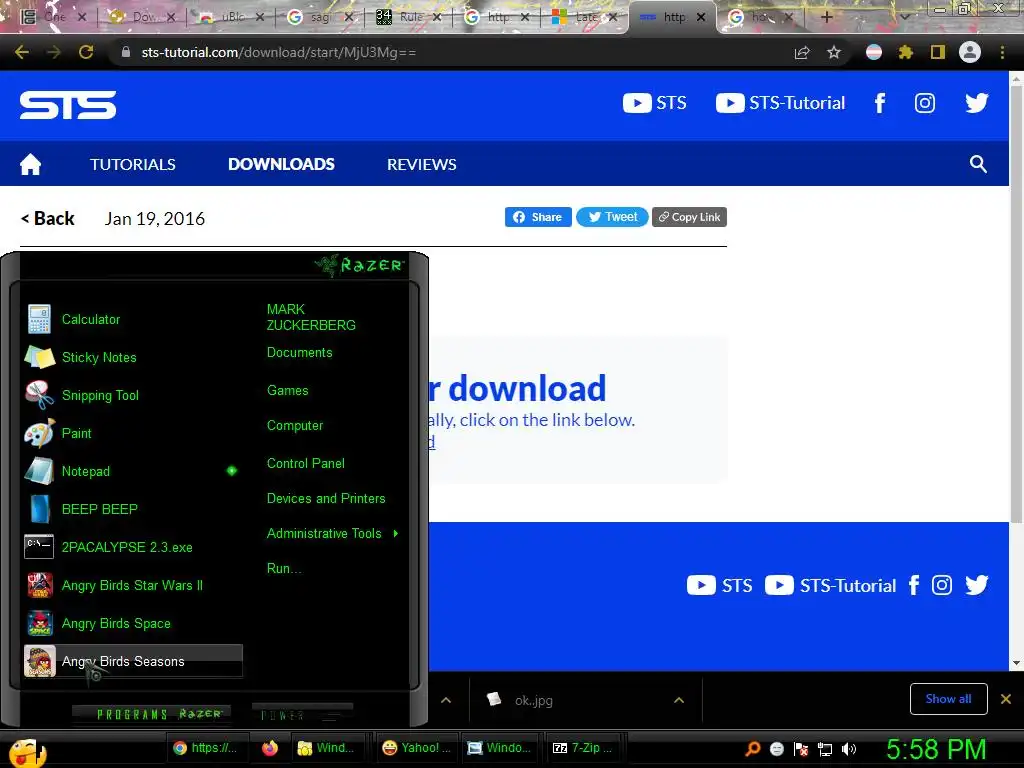Open Devices and Printers

(x=326, y=499)
